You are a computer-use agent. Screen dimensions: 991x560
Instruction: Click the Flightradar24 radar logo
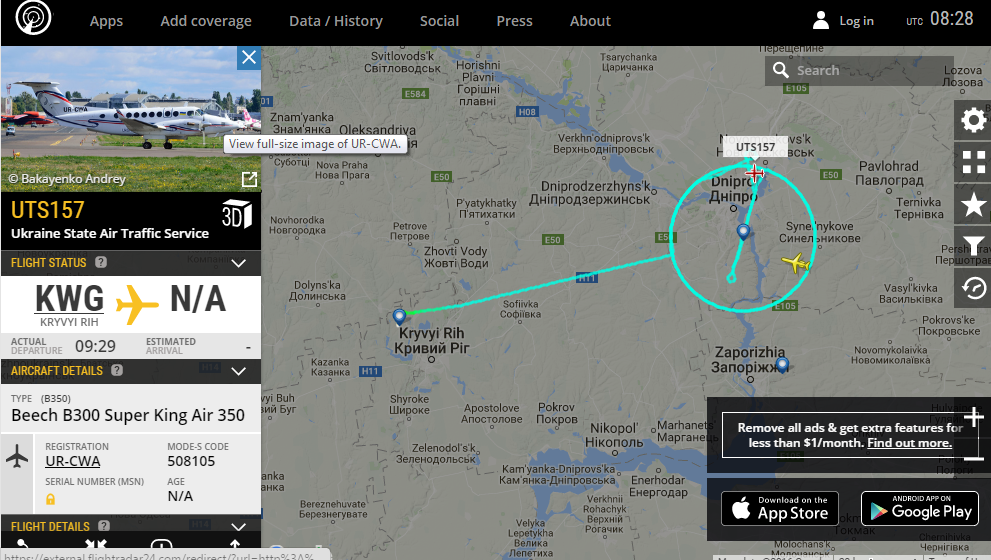pyautogui.click(x=33, y=18)
